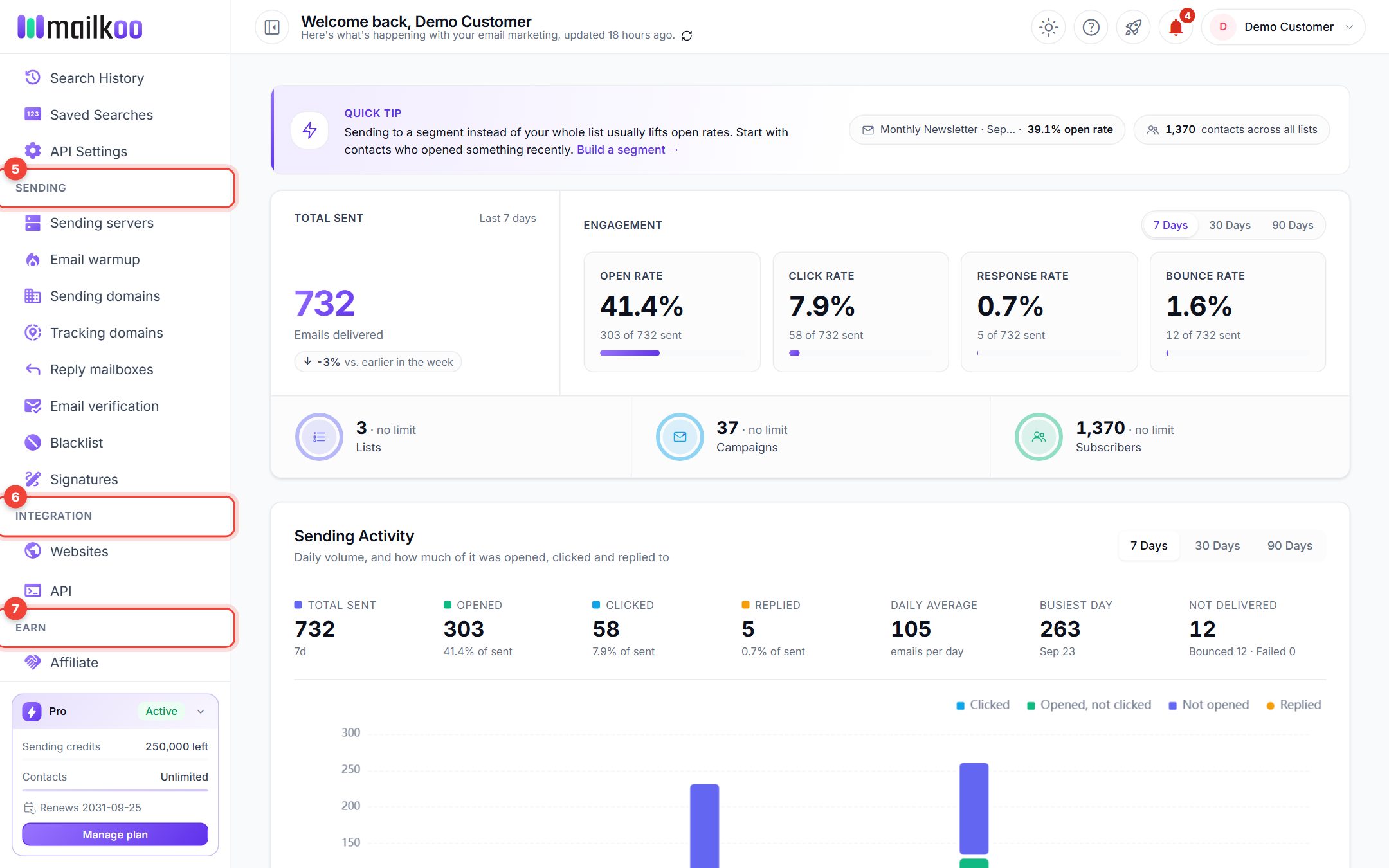
Task: Collapse the SENDING section header
Action: (x=116, y=188)
